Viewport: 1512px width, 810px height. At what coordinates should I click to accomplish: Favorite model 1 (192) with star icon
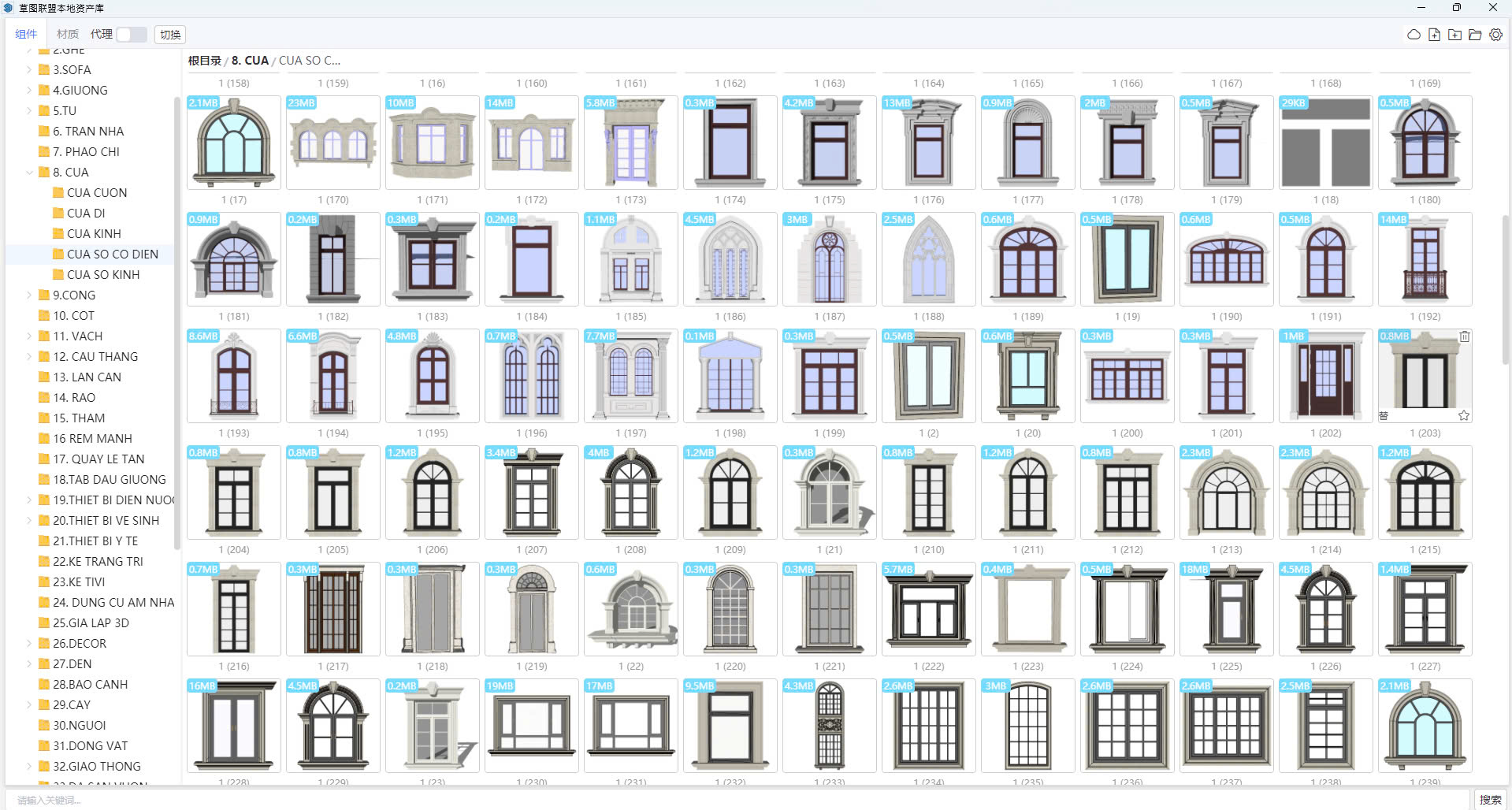[x=1464, y=415]
